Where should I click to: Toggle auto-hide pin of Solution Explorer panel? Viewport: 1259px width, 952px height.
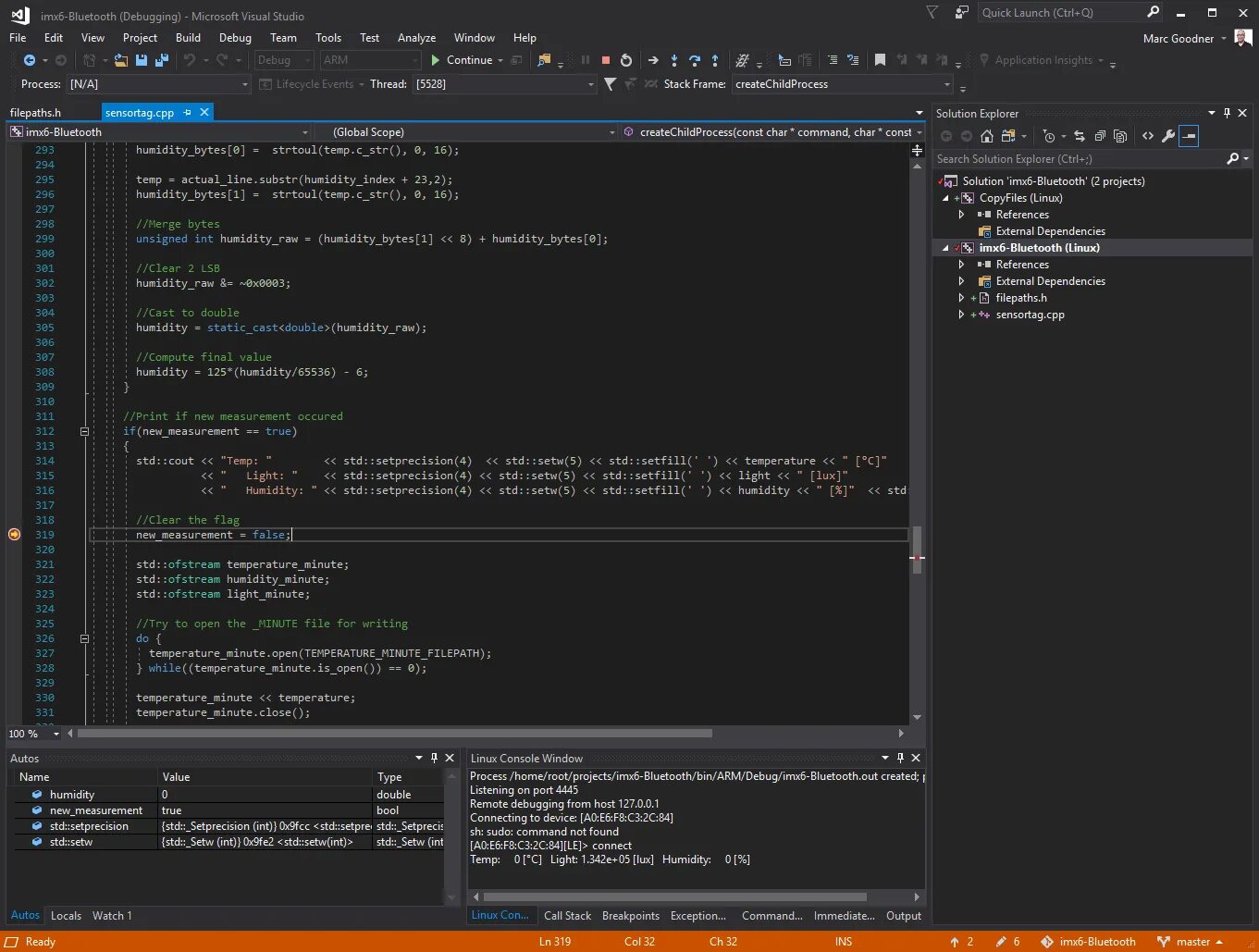click(1227, 113)
